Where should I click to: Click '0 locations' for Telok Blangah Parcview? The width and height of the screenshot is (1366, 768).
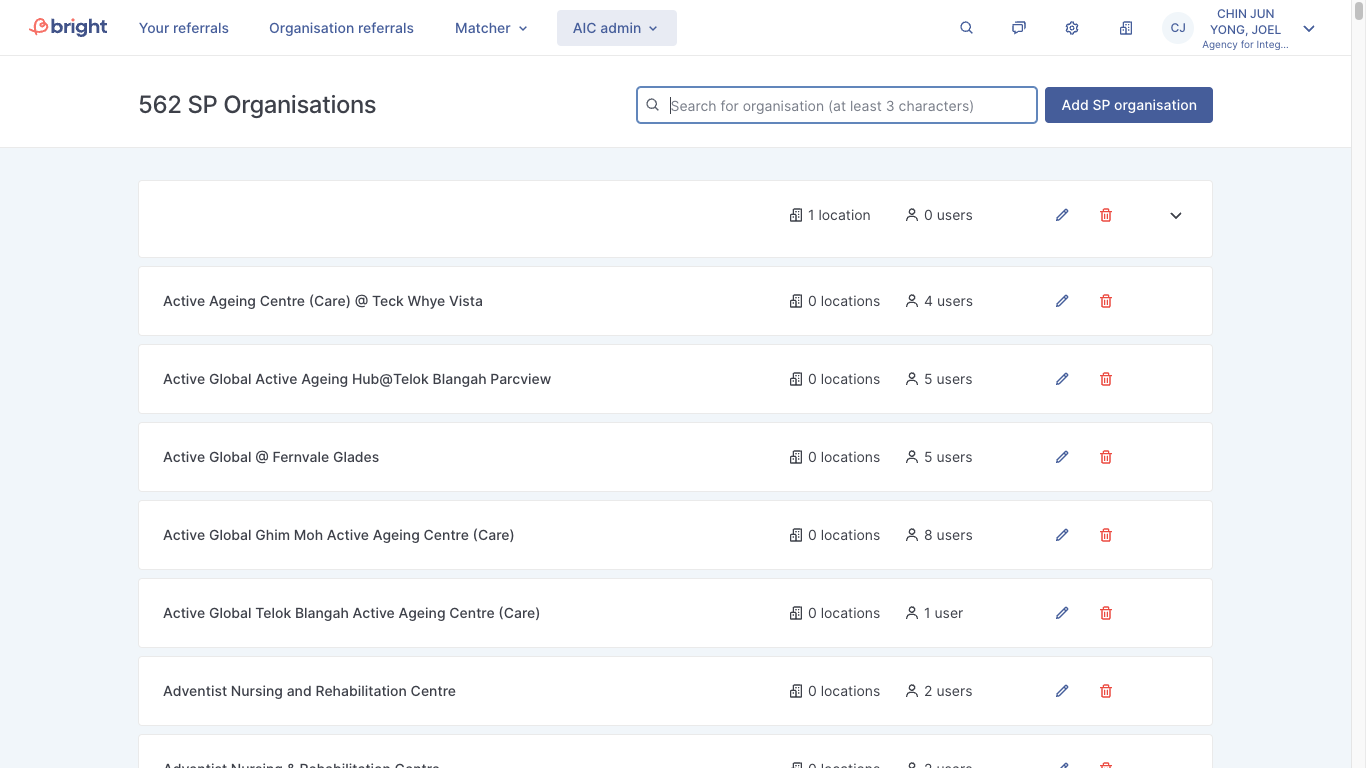[835, 379]
